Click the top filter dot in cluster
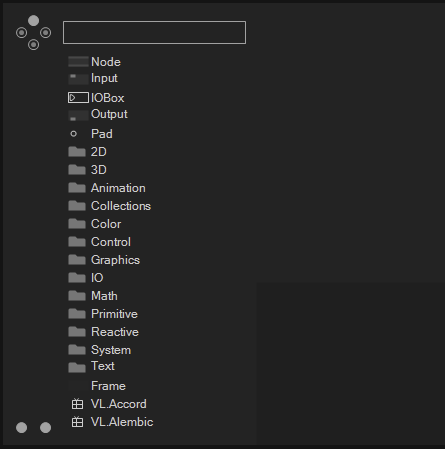 (33, 21)
